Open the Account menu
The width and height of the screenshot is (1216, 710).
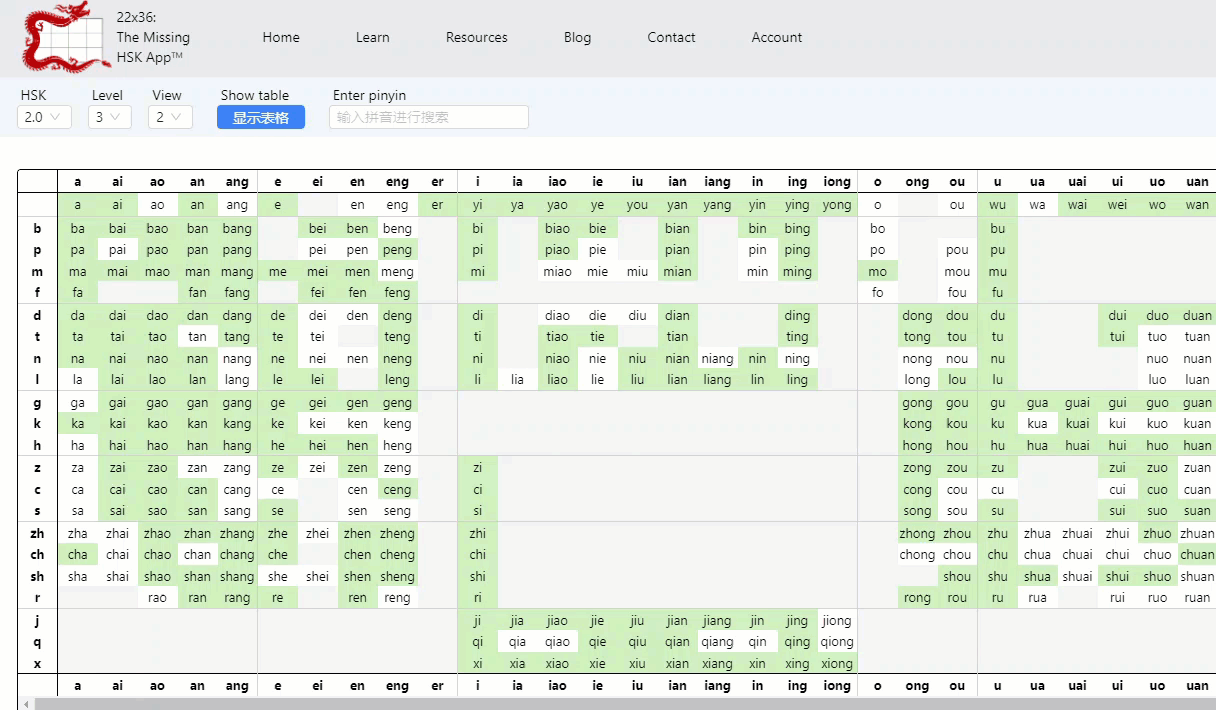click(x=776, y=37)
